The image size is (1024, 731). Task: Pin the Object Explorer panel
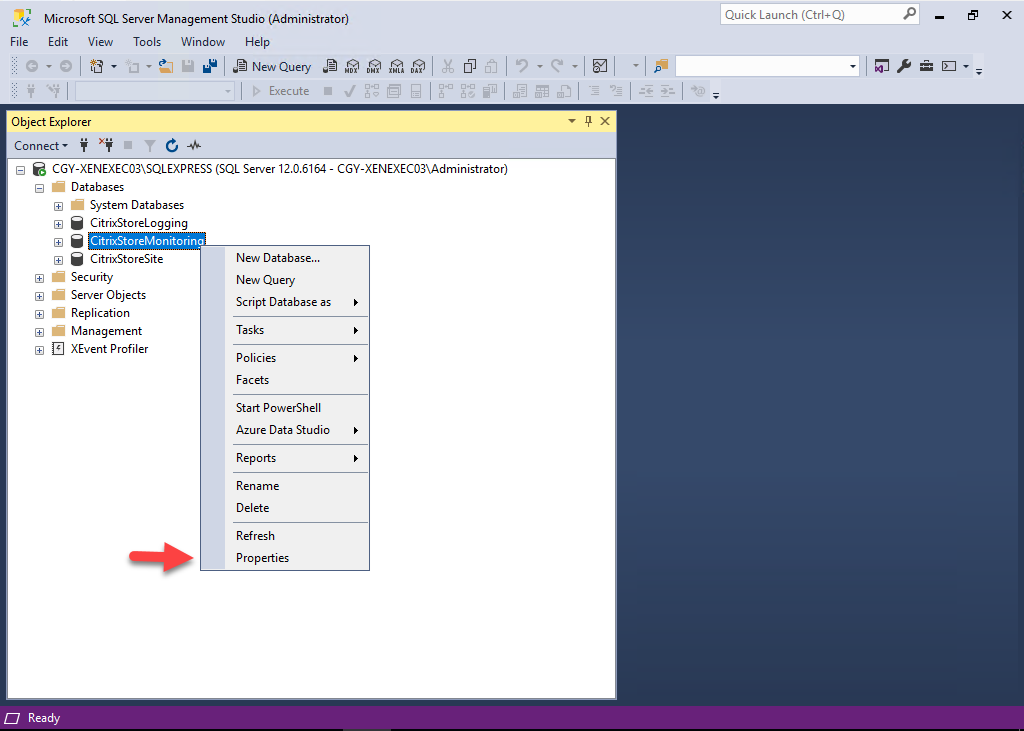(588, 121)
